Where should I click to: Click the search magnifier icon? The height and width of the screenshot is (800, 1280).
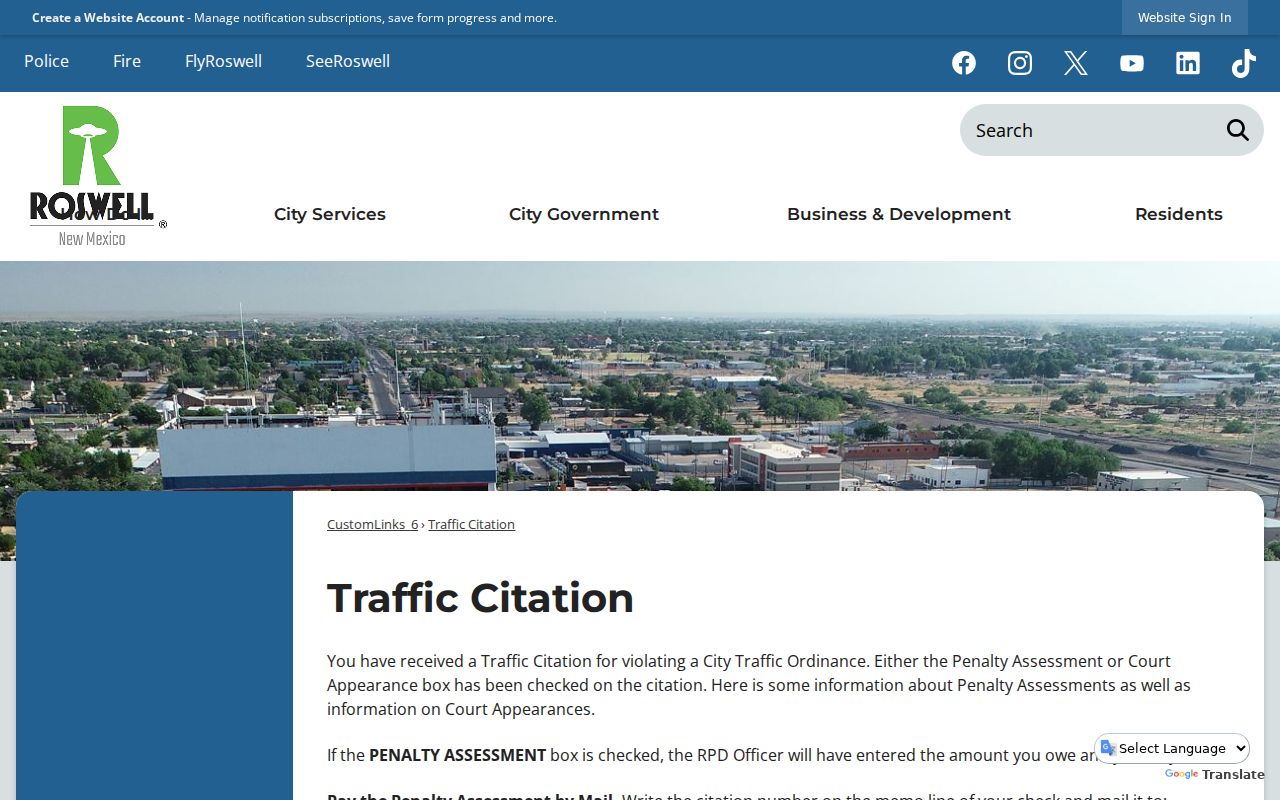(1238, 130)
